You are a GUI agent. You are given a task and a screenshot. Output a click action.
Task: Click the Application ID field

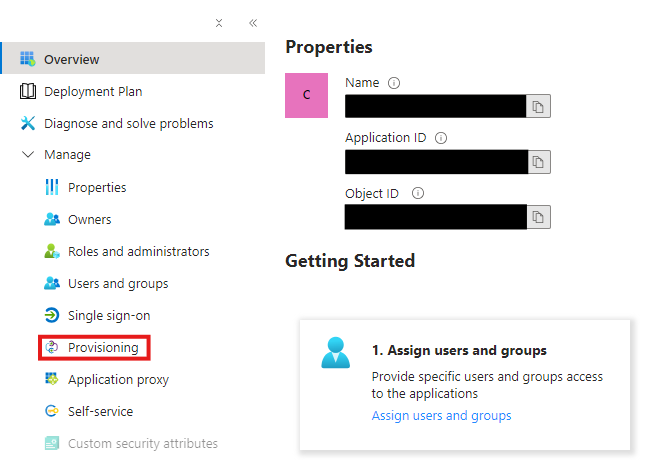click(x=436, y=162)
